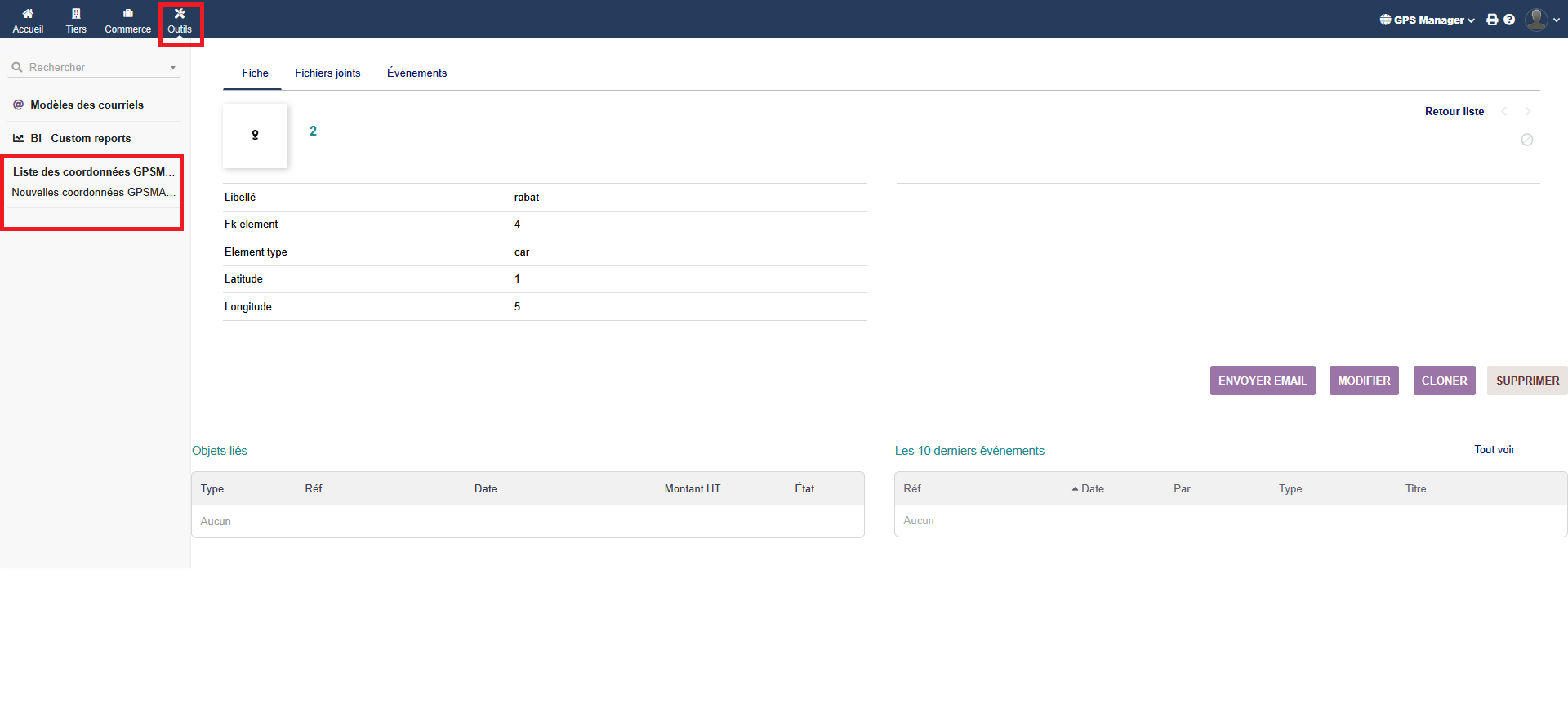Image resolution: width=1568 pixels, height=717 pixels.
Task: Click the map pin object thumbnail
Action: (255, 136)
